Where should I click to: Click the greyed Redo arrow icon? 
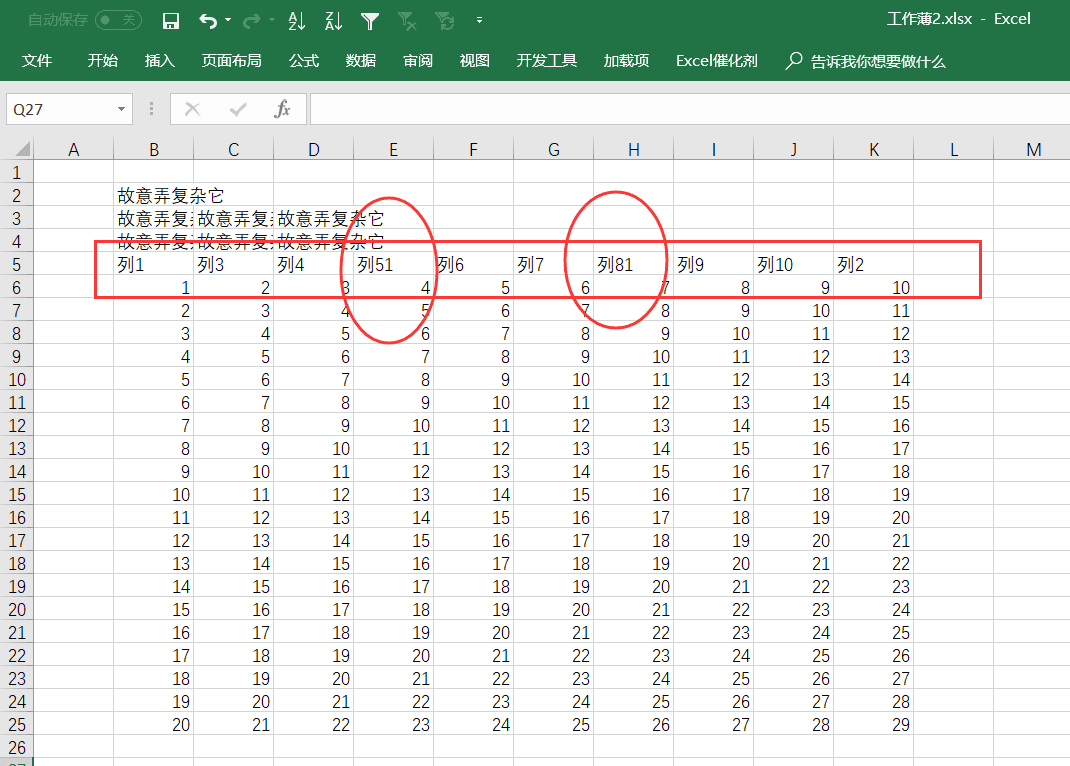click(x=251, y=21)
